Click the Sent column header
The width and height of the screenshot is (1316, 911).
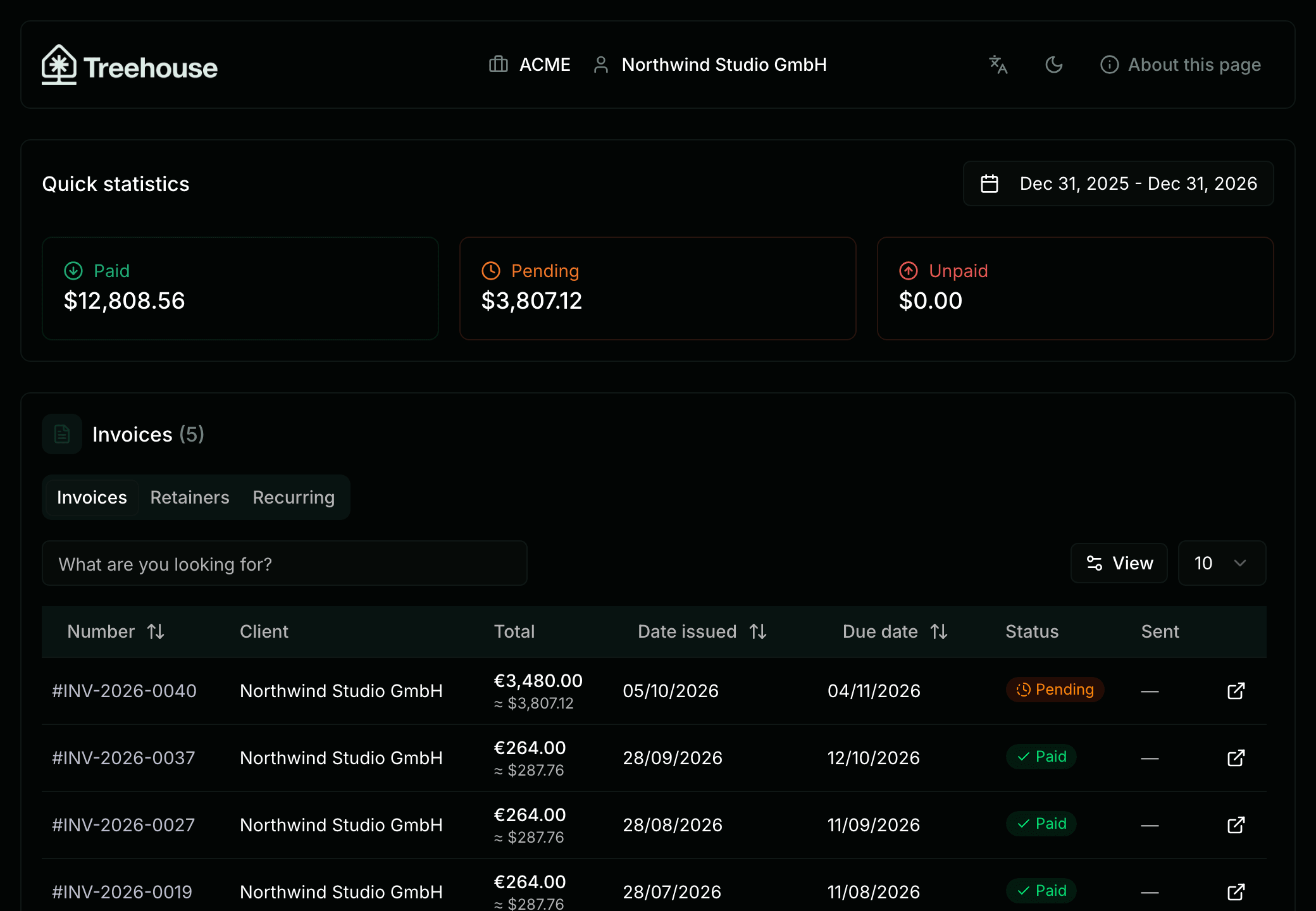tap(1160, 631)
